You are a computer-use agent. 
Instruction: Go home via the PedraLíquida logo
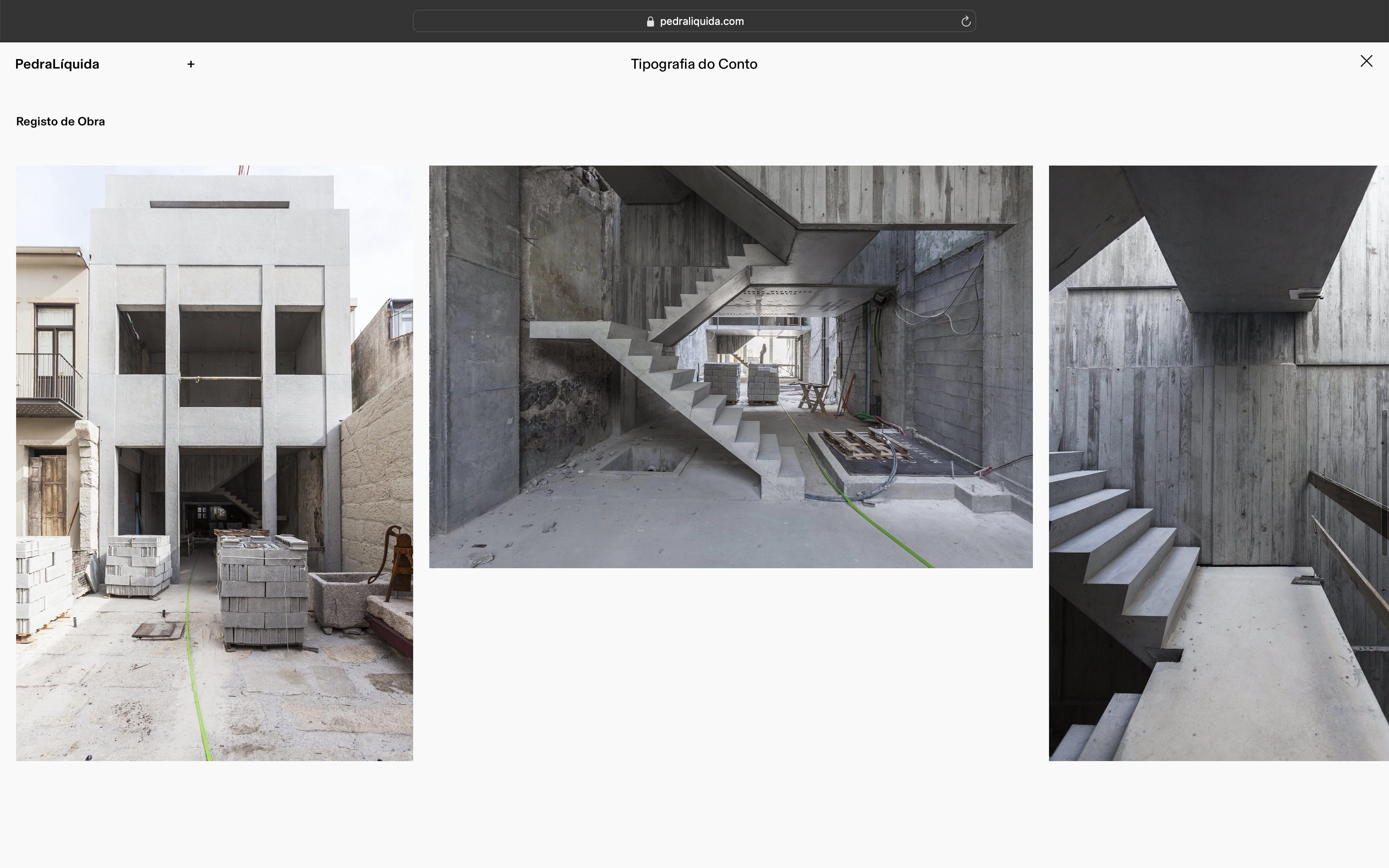[57, 64]
